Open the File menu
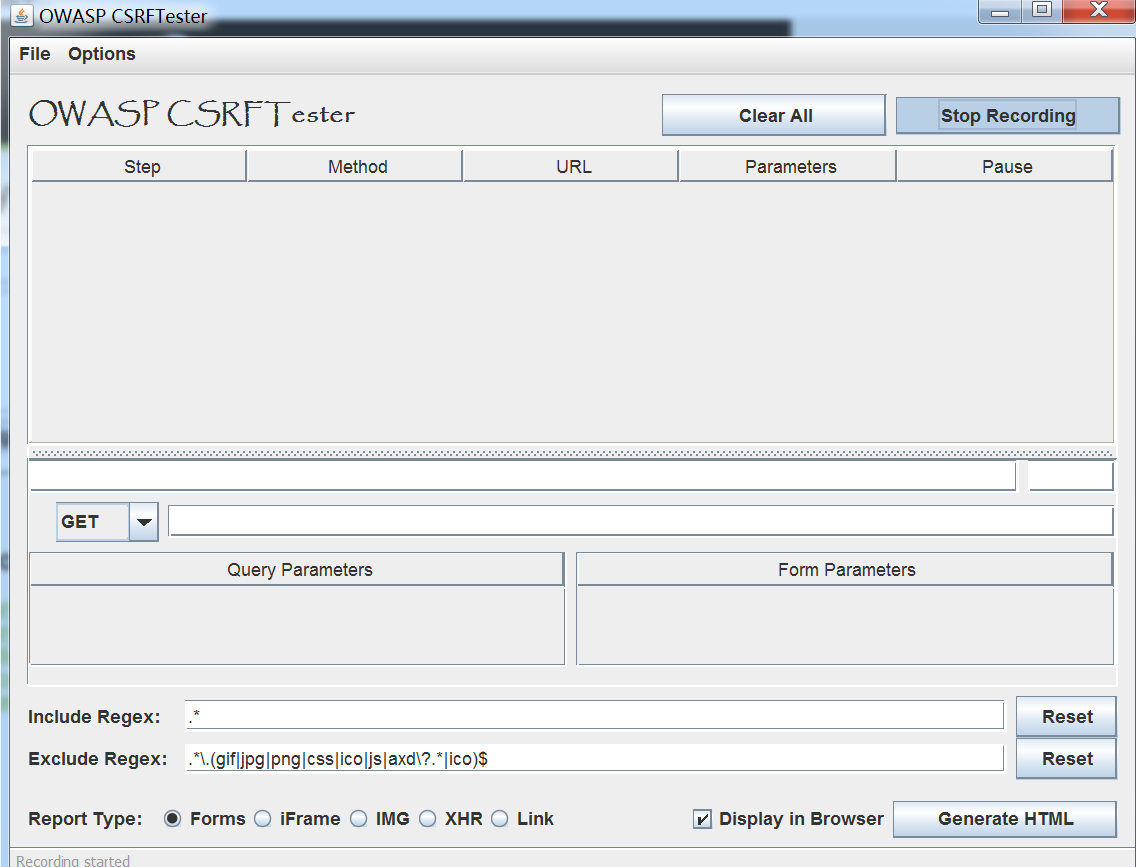 pos(35,54)
